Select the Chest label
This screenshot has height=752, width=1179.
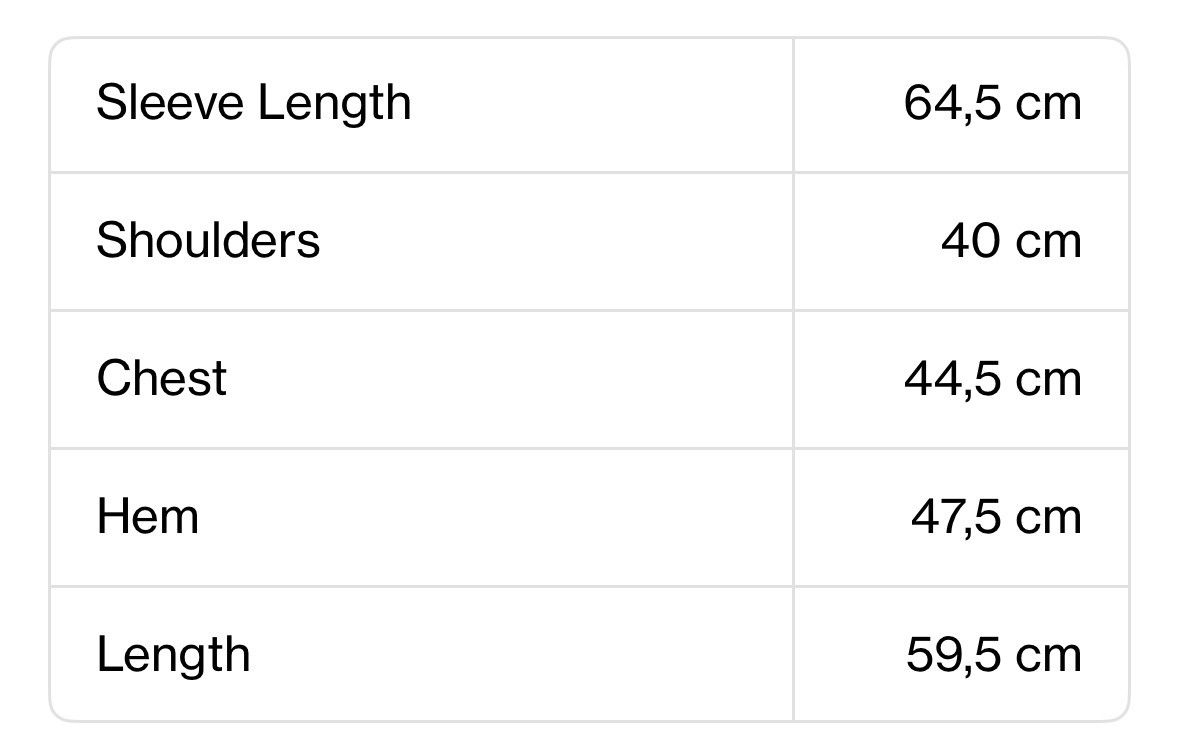pos(162,378)
